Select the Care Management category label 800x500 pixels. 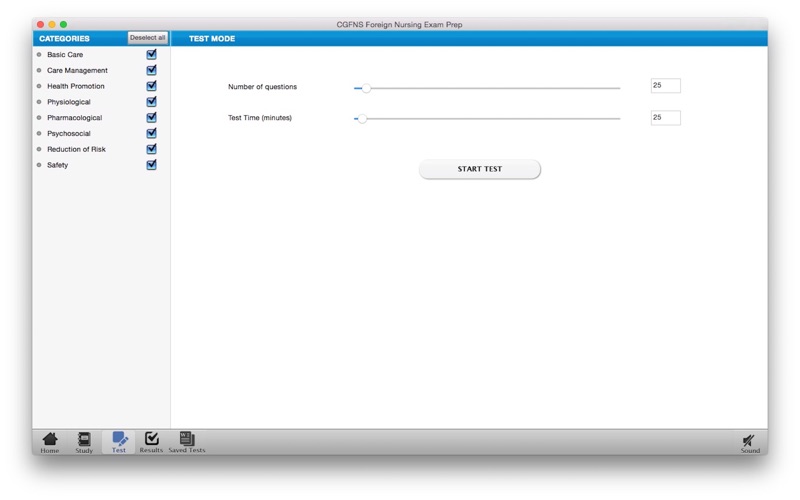(77, 70)
